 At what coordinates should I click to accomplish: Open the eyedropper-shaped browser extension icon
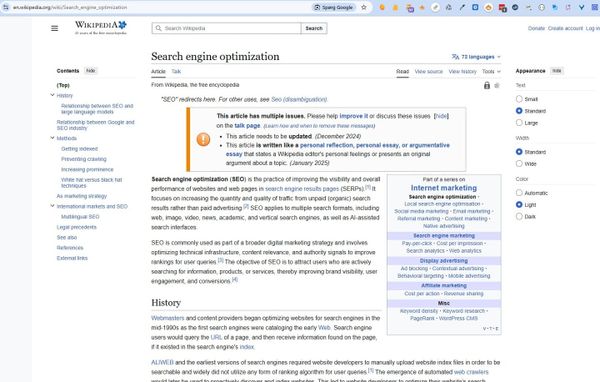[462, 7]
